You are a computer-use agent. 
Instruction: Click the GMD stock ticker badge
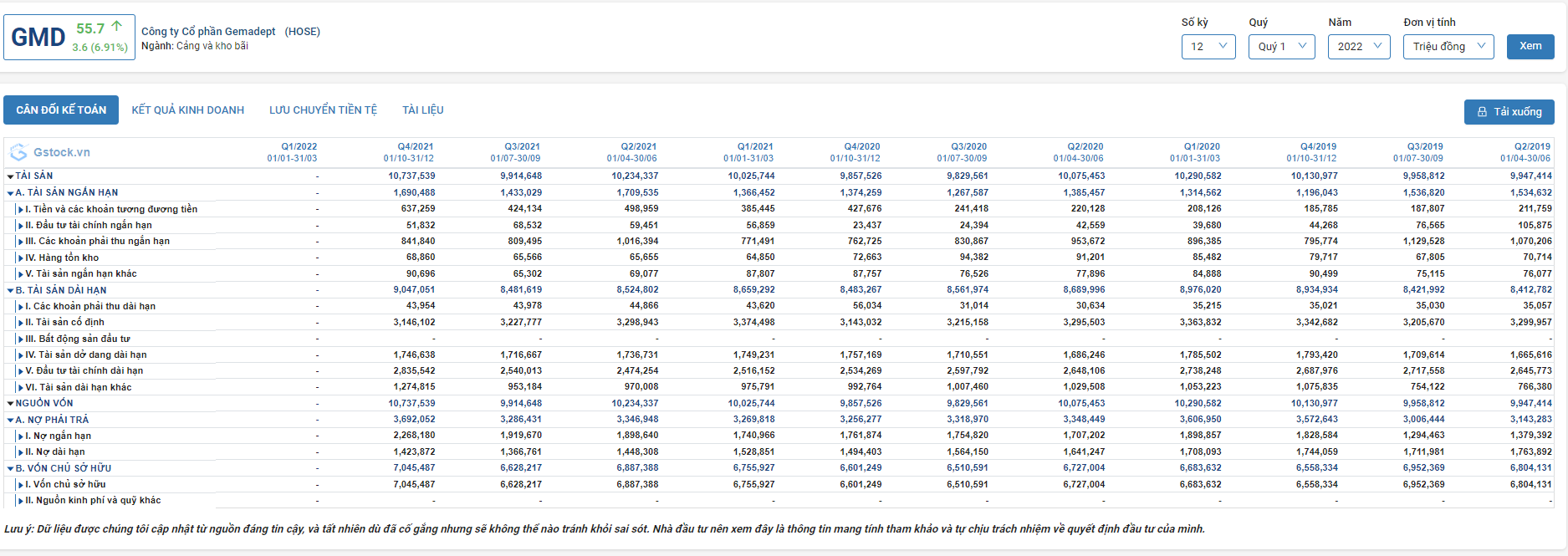click(38, 38)
